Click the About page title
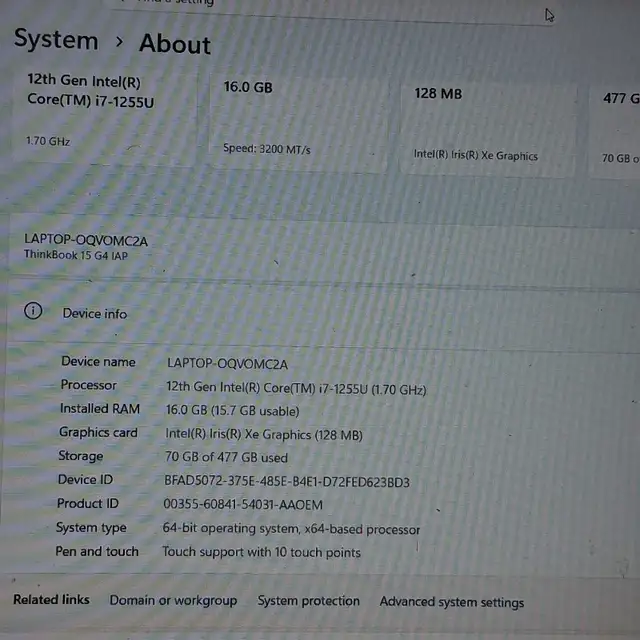640x640 pixels. [x=175, y=44]
